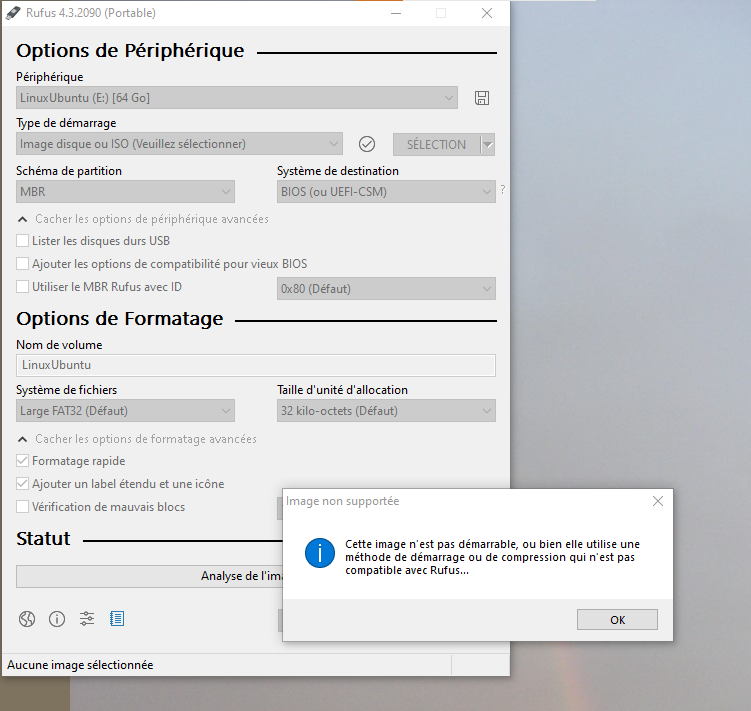Open the settings sliders icon
The width and height of the screenshot is (751, 711).
pyautogui.click(x=87, y=619)
